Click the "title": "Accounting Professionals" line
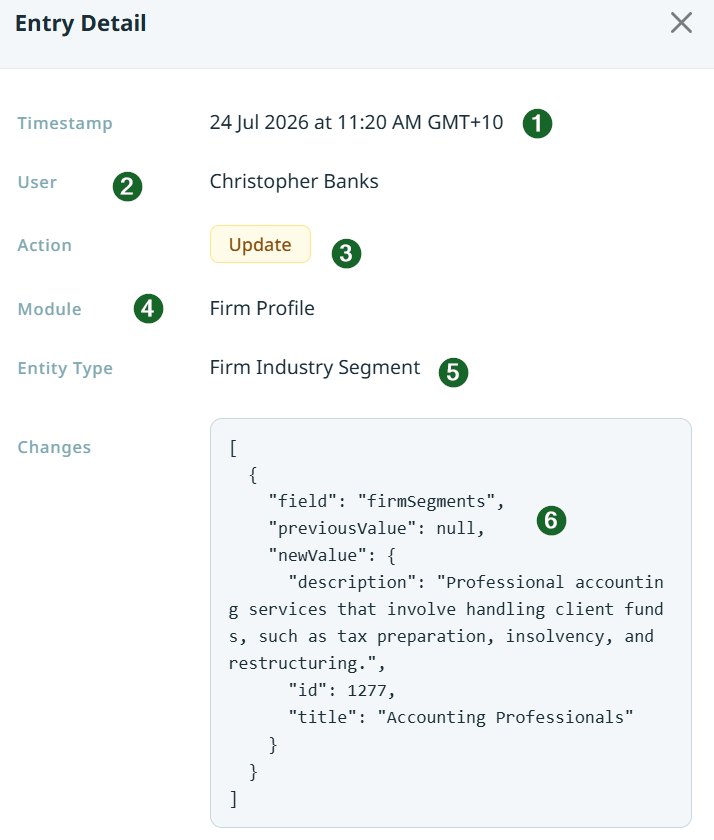714x840 pixels. pyautogui.click(x=461, y=717)
